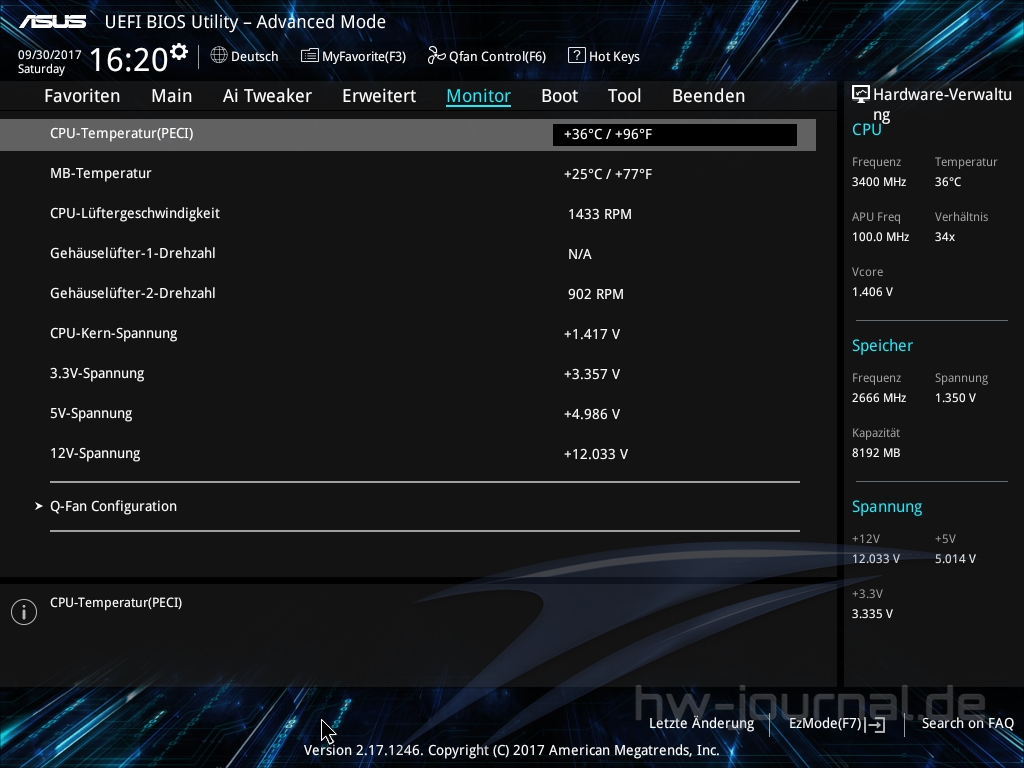Click the MB-Temperatur value +25°C / +77°F
Viewport: 1024px width, 768px height.
608,174
